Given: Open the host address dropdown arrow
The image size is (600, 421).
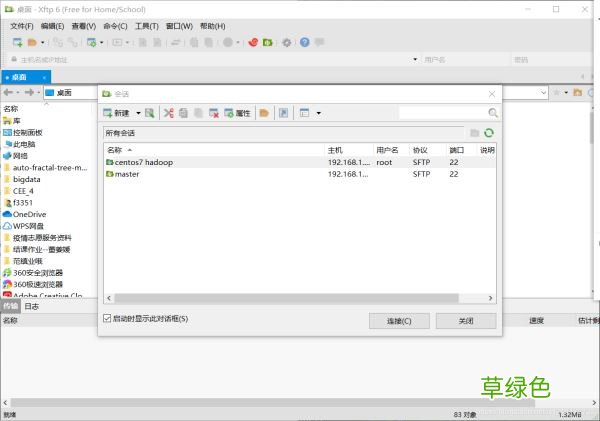Looking at the screenshot, I should click(415, 60).
